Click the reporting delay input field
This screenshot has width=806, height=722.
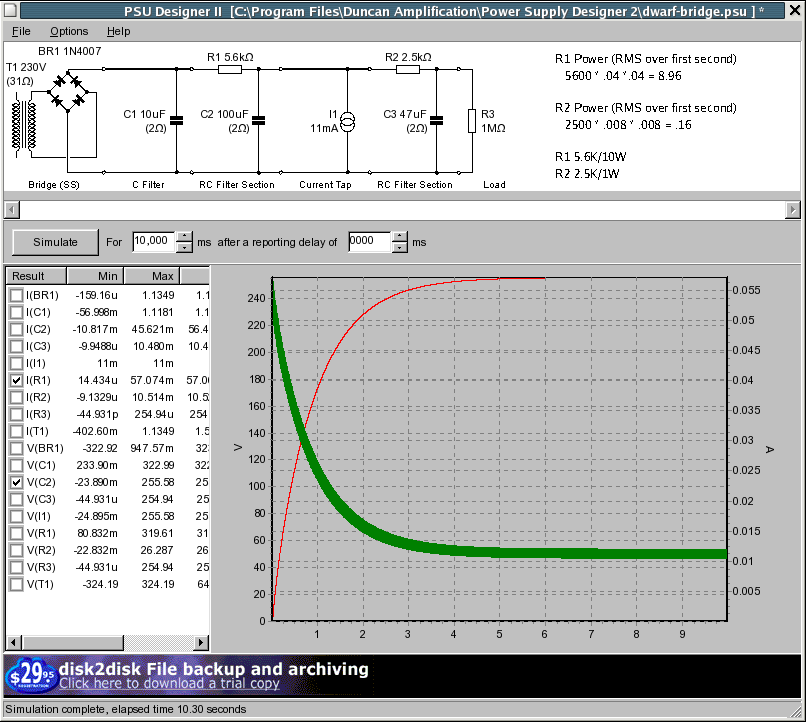368,242
